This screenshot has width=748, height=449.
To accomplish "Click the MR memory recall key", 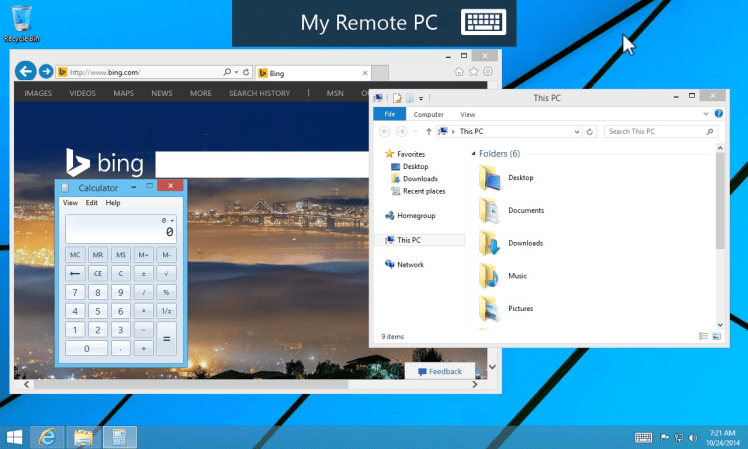I will coord(98,255).
